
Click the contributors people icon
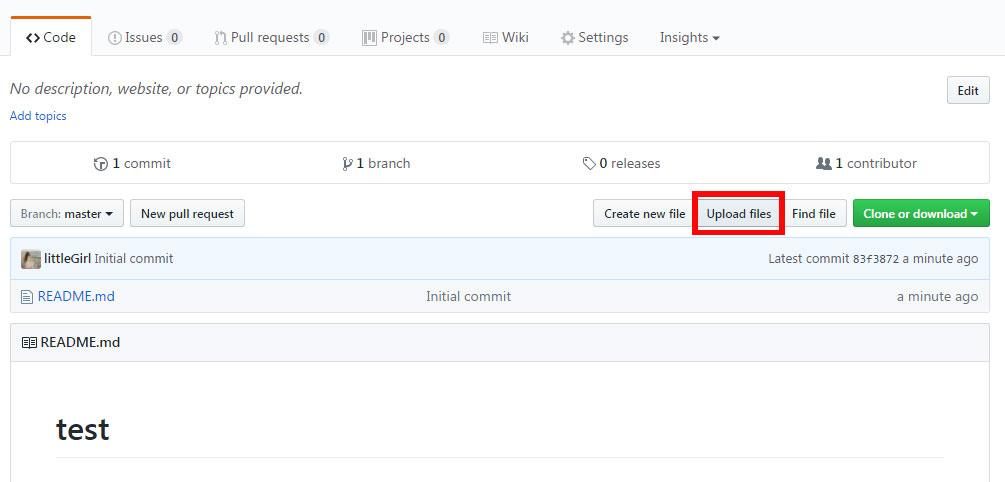pos(824,164)
